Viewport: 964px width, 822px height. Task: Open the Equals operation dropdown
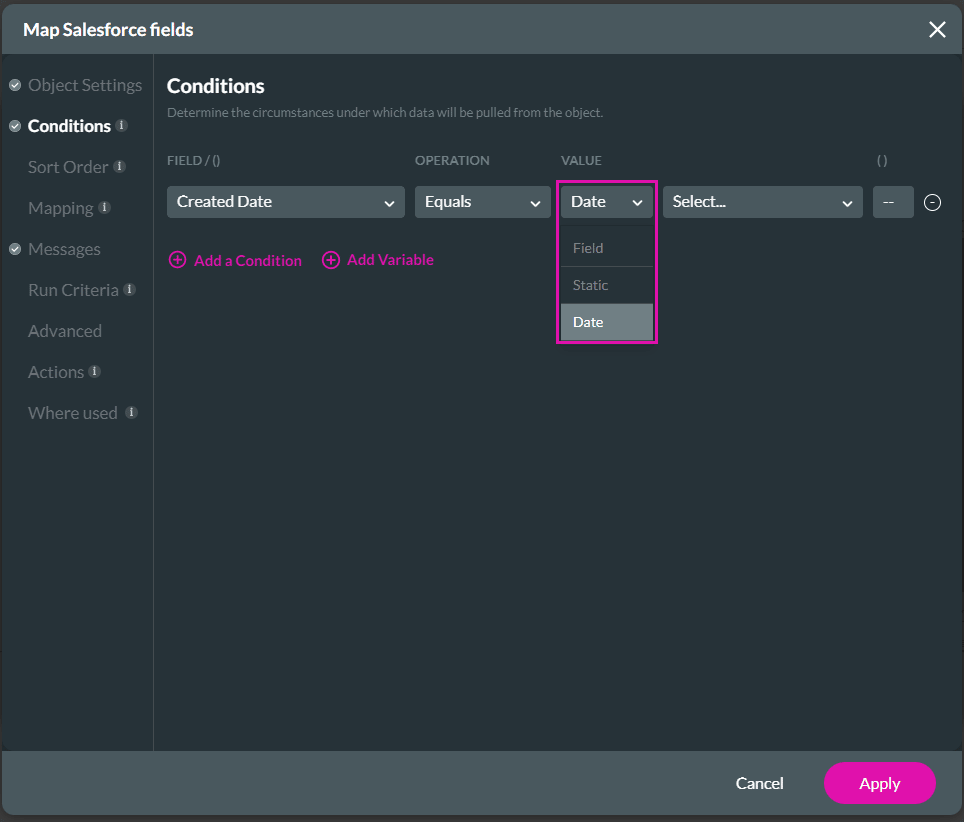482,202
